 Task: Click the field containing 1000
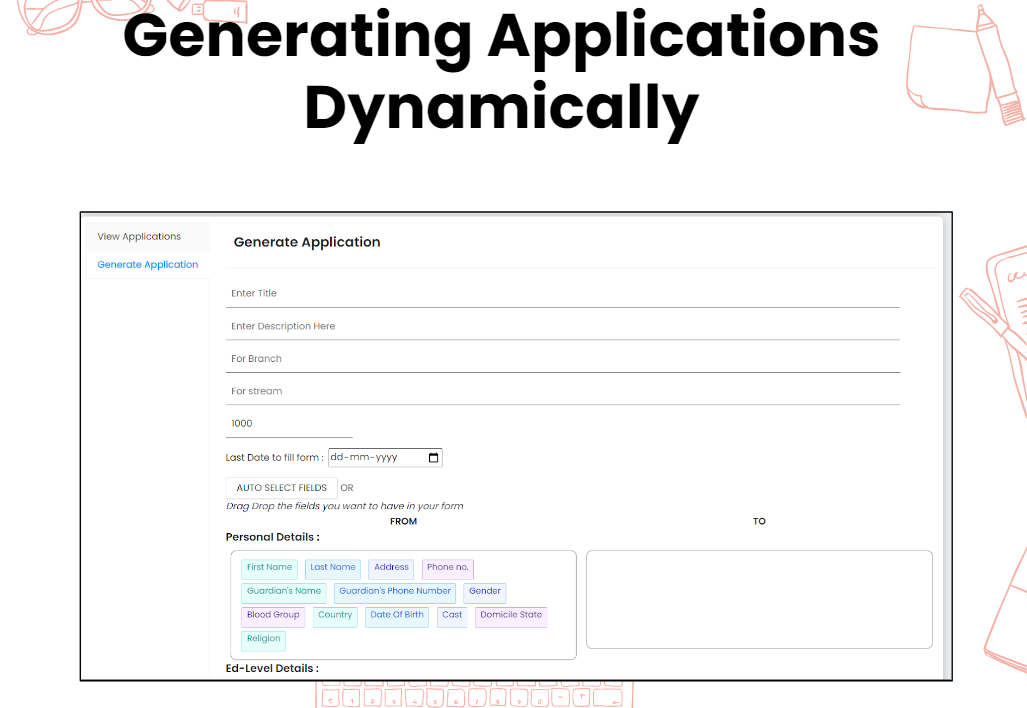click(x=289, y=424)
